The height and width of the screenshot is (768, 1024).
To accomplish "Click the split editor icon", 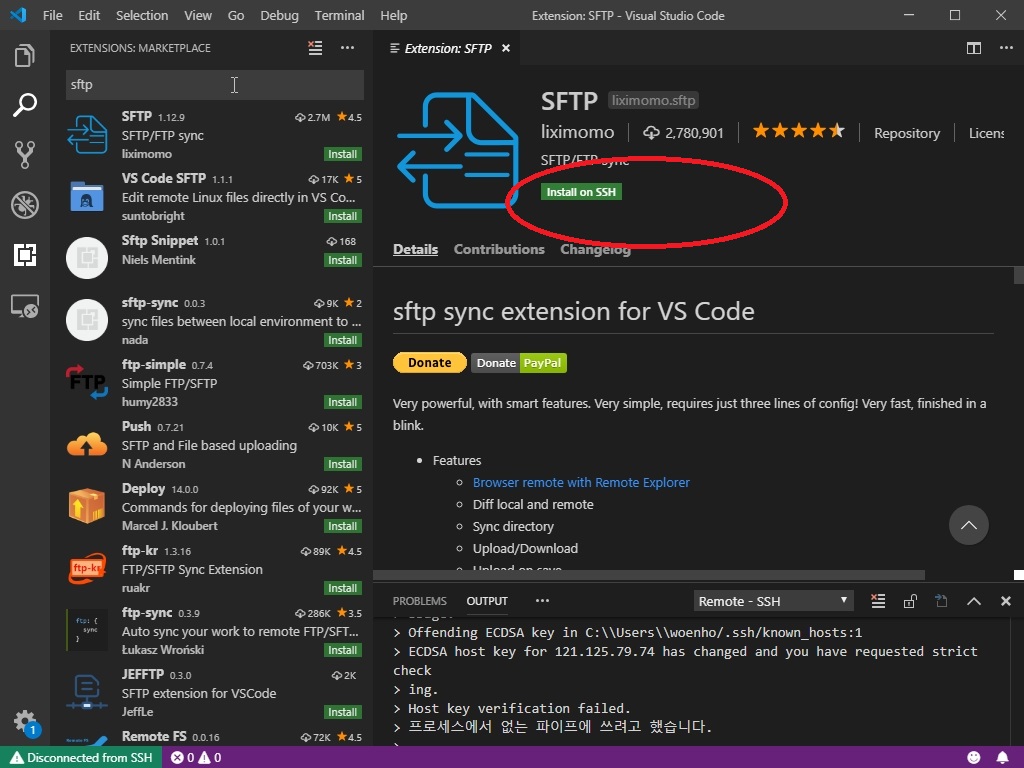I will (x=974, y=48).
